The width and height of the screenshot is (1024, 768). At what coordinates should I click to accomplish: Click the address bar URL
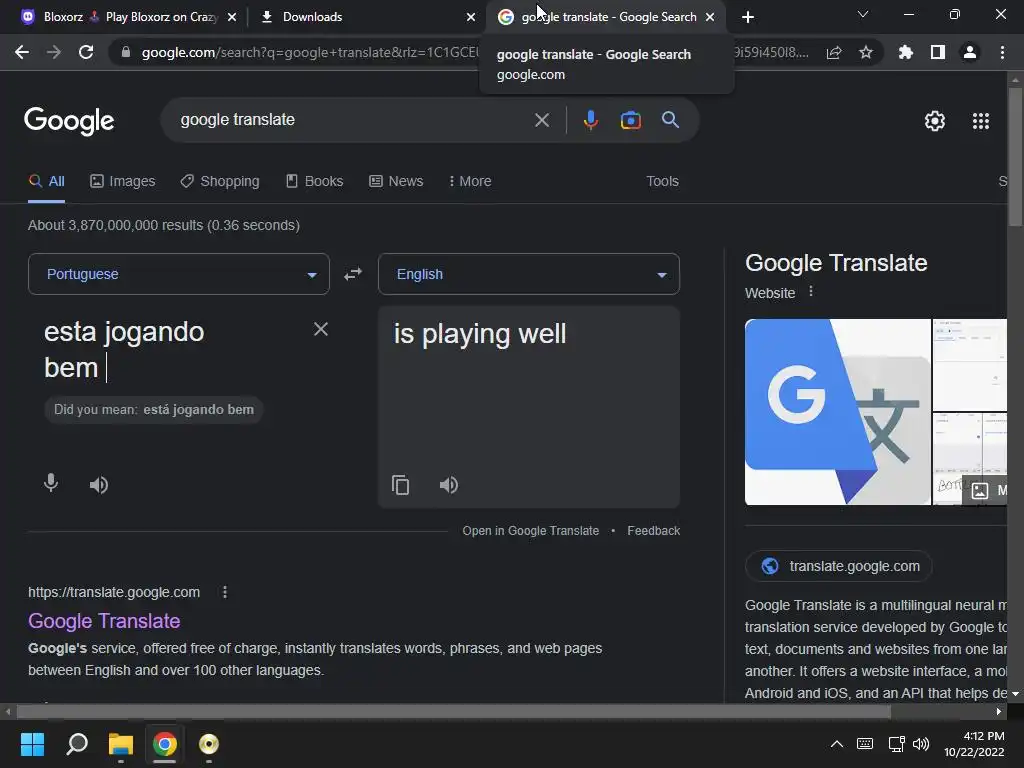tap(310, 52)
